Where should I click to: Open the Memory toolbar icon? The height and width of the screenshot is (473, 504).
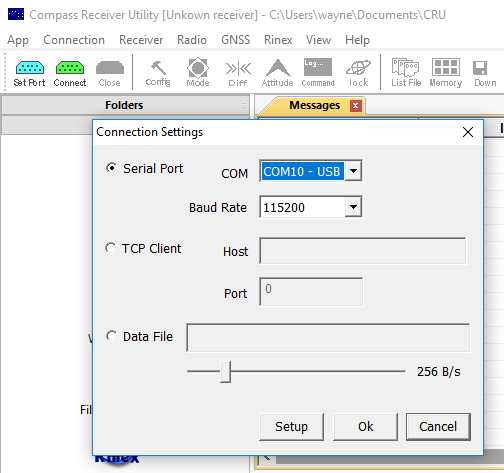click(446, 73)
